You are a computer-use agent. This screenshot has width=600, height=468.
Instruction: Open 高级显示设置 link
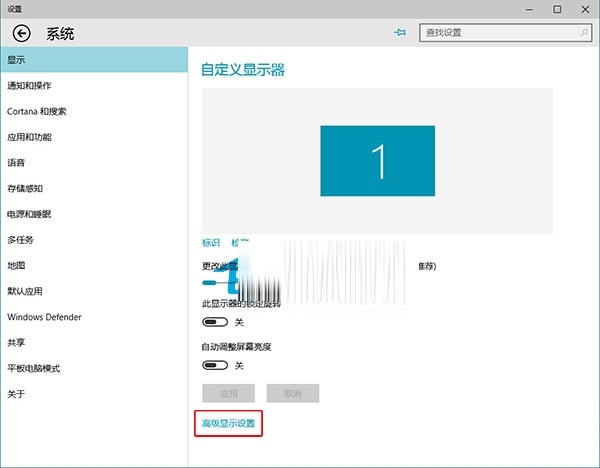point(228,423)
